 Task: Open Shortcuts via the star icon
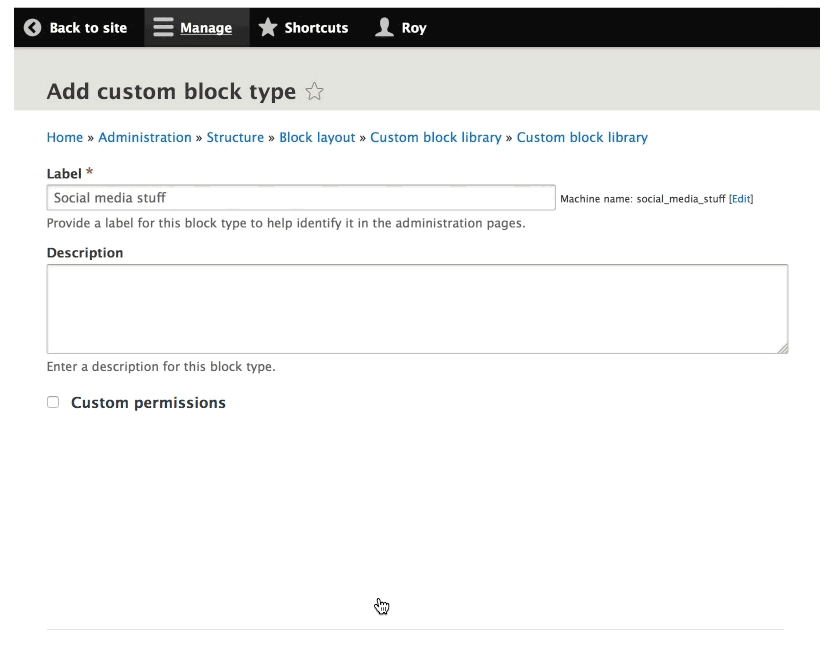[267, 27]
